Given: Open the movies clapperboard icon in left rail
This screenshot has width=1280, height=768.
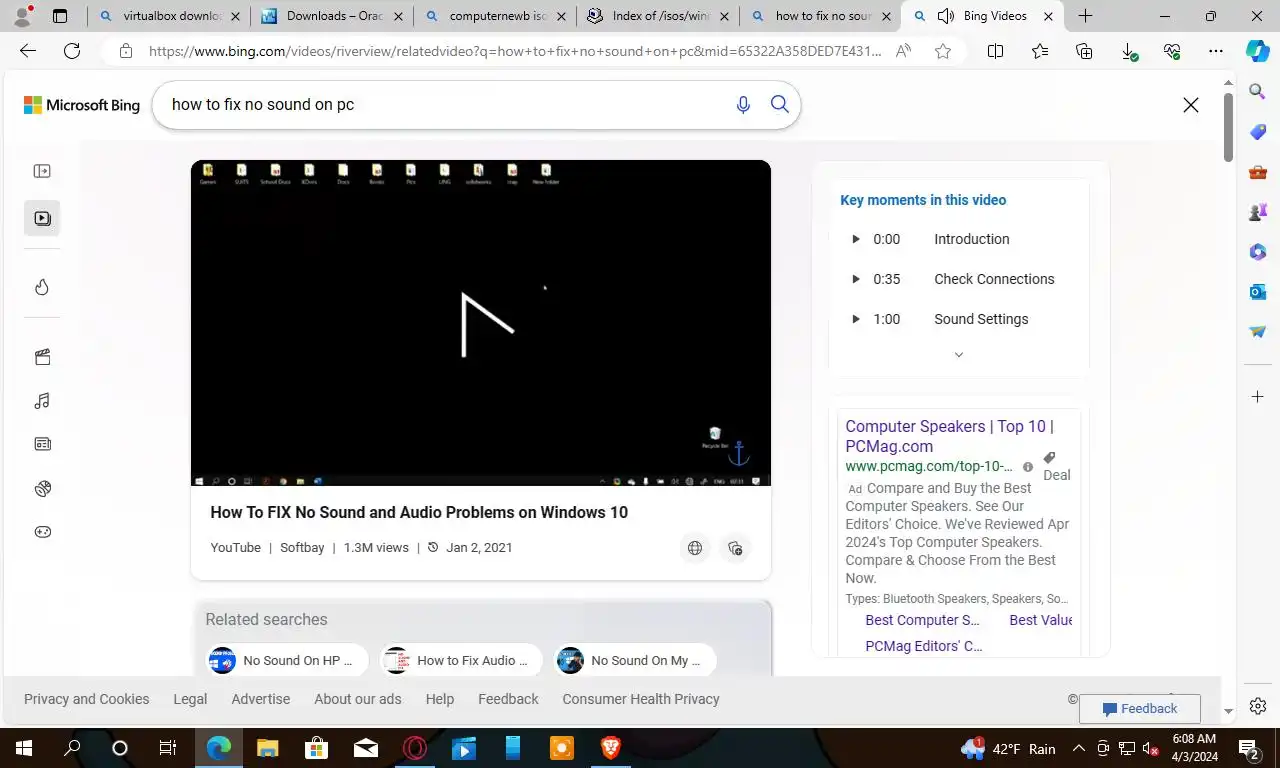Looking at the screenshot, I should 42,357.
